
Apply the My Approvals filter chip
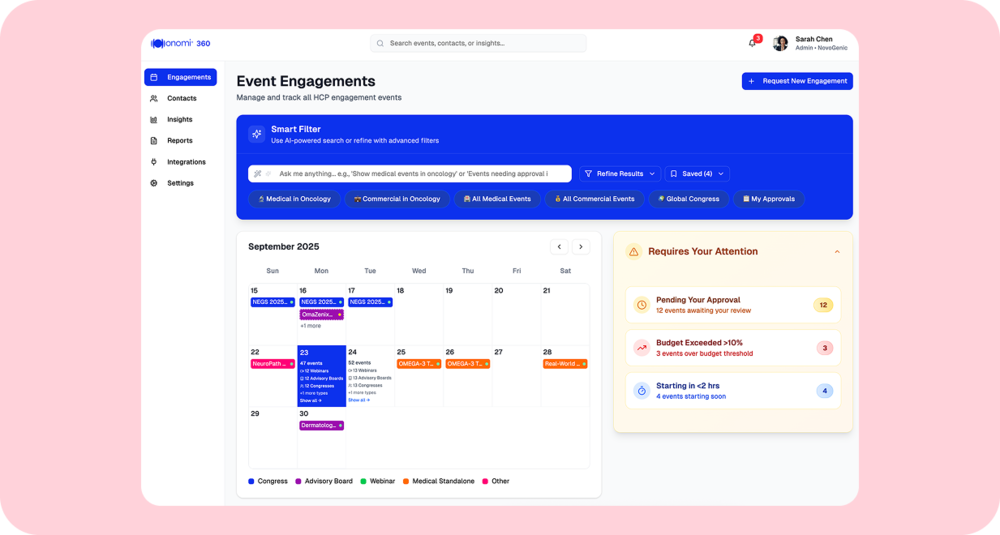pyautogui.click(x=768, y=199)
